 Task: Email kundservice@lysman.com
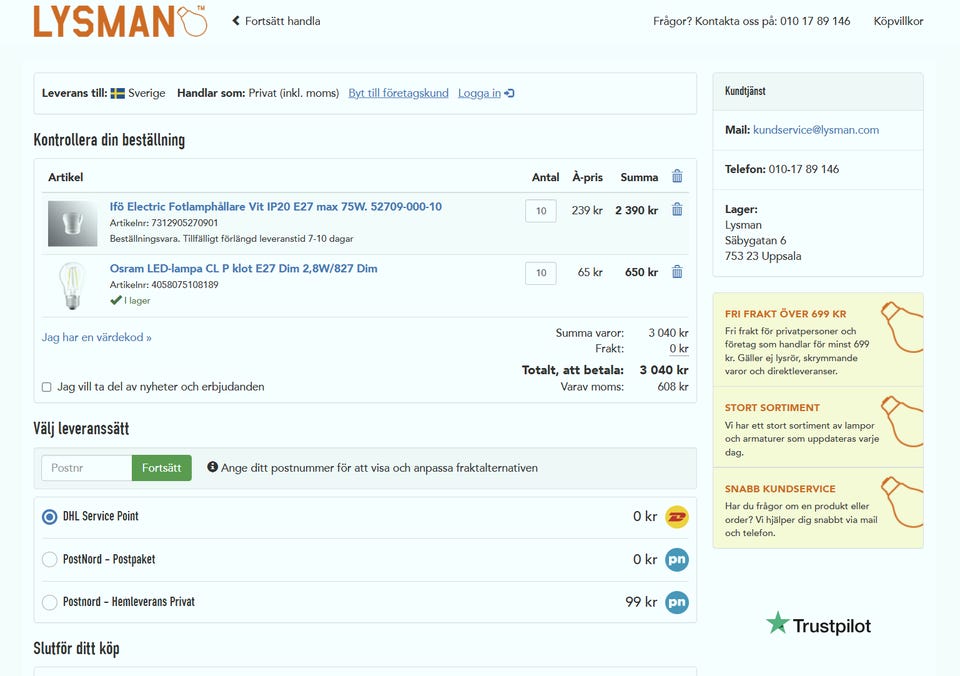coord(816,130)
